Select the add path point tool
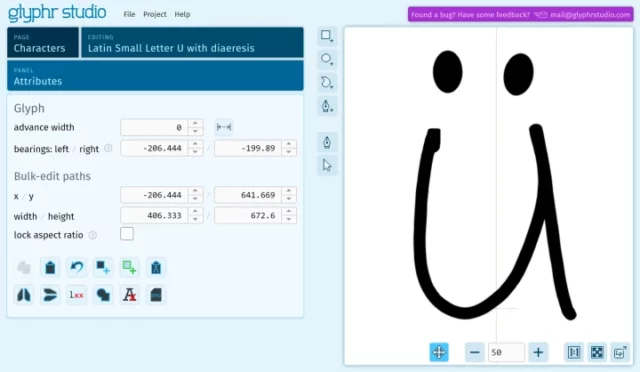 coord(327,106)
